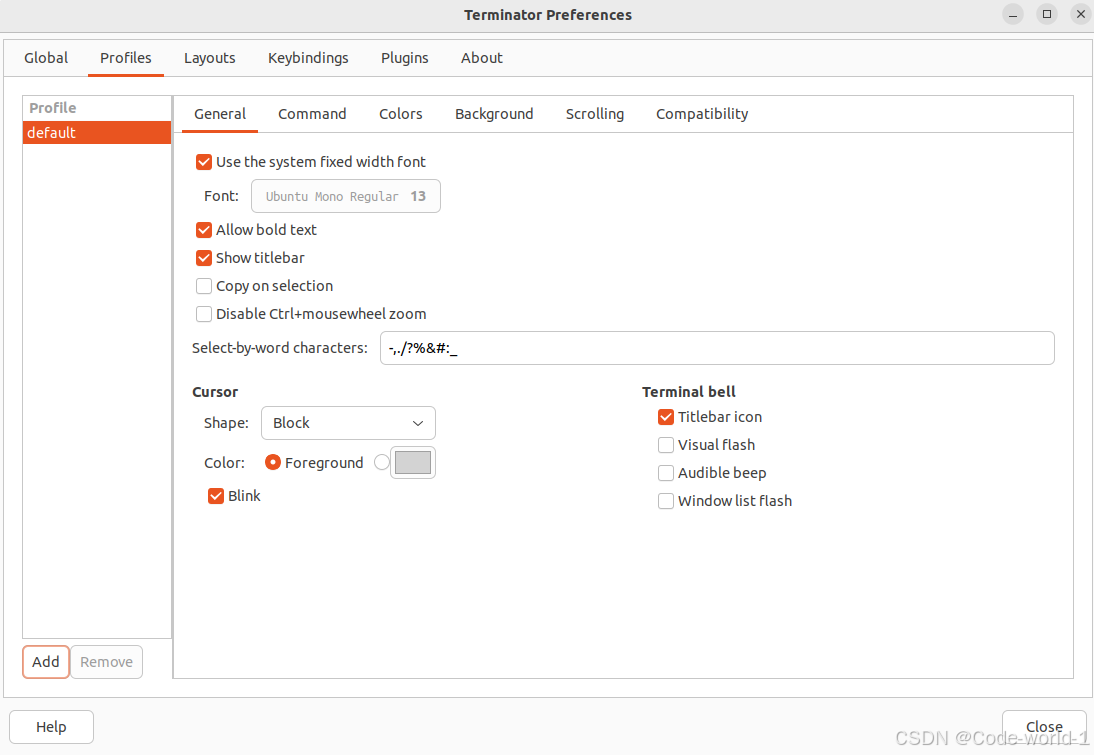
Task: Enable Audible beep terminal bell
Action: tap(666, 473)
